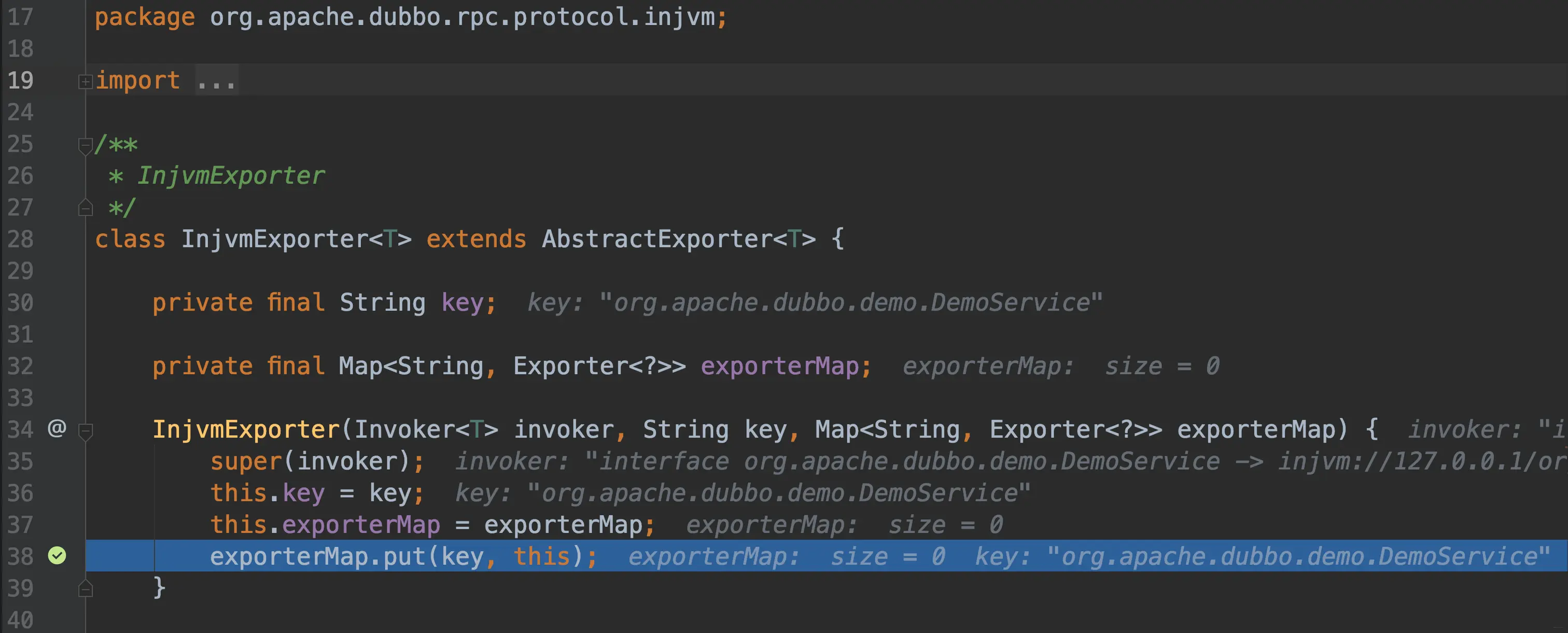Click the @ gutter icon on line 34
Image resolution: width=1568 pixels, height=633 pixels.
click(x=57, y=429)
